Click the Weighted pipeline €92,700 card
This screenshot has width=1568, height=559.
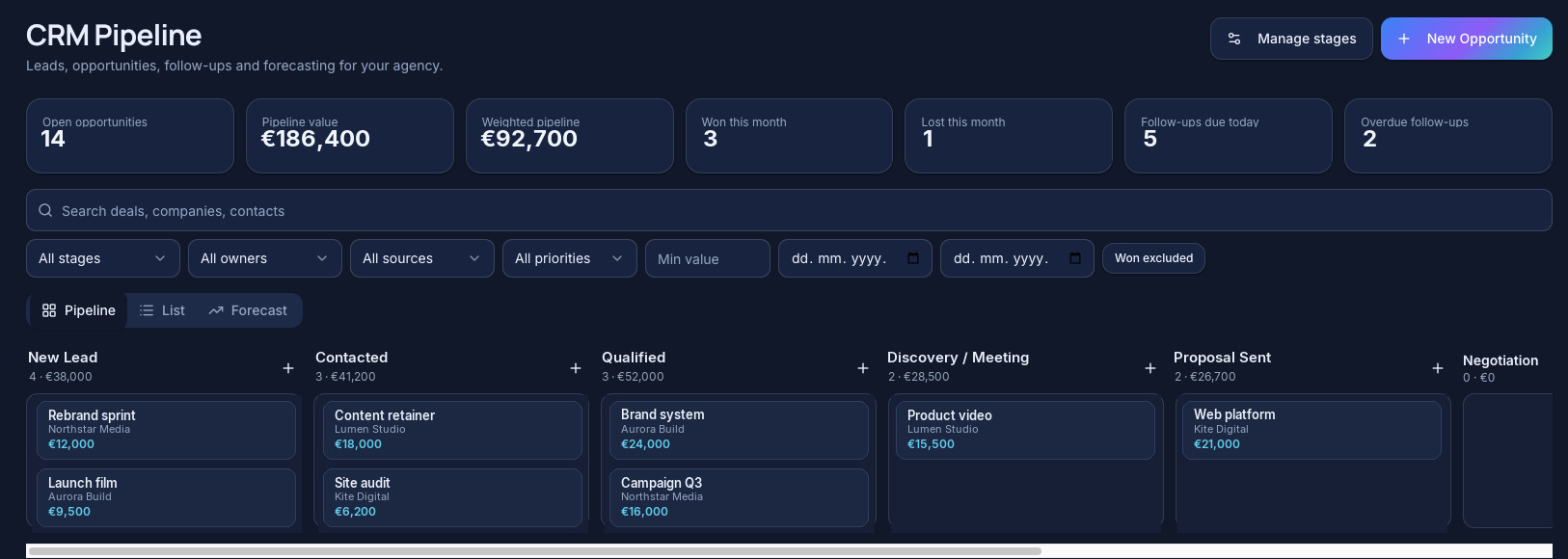click(570, 136)
